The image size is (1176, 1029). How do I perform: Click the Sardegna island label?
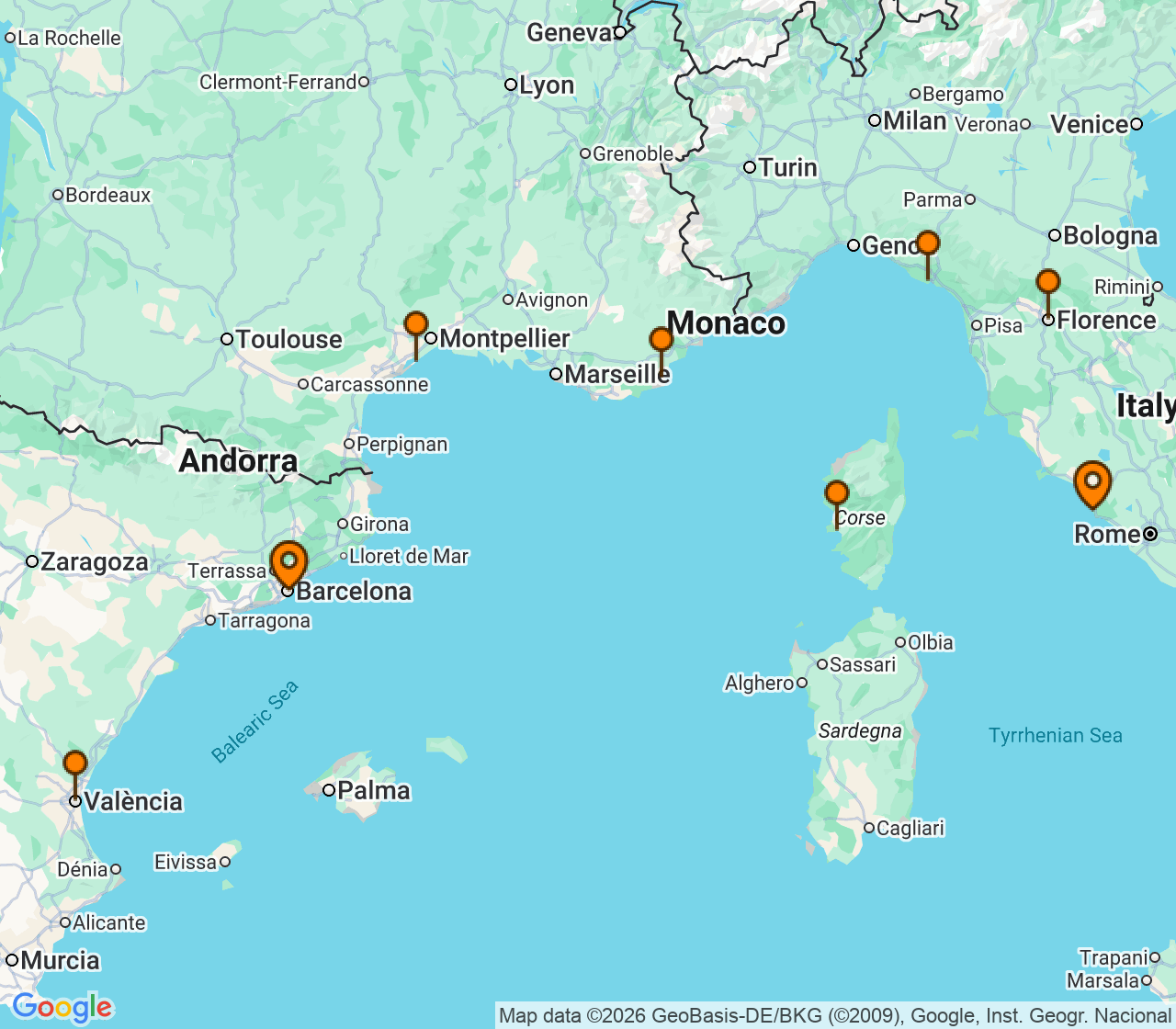[861, 731]
